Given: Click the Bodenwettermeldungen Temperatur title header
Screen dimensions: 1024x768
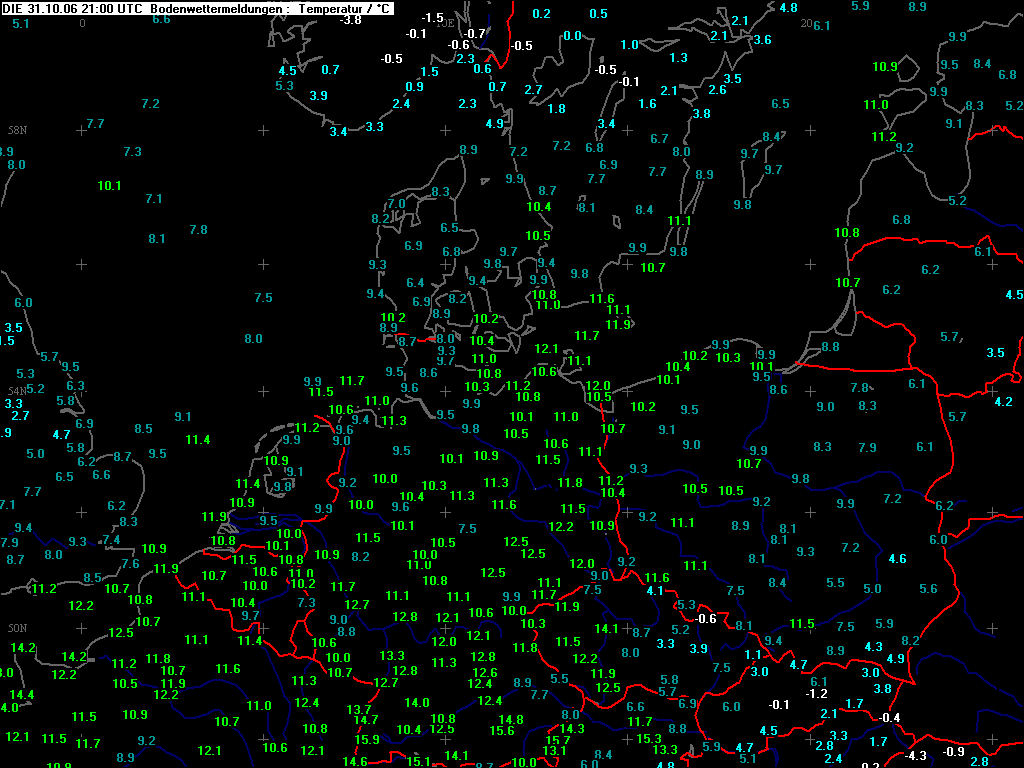Looking at the screenshot, I should (x=197, y=8).
